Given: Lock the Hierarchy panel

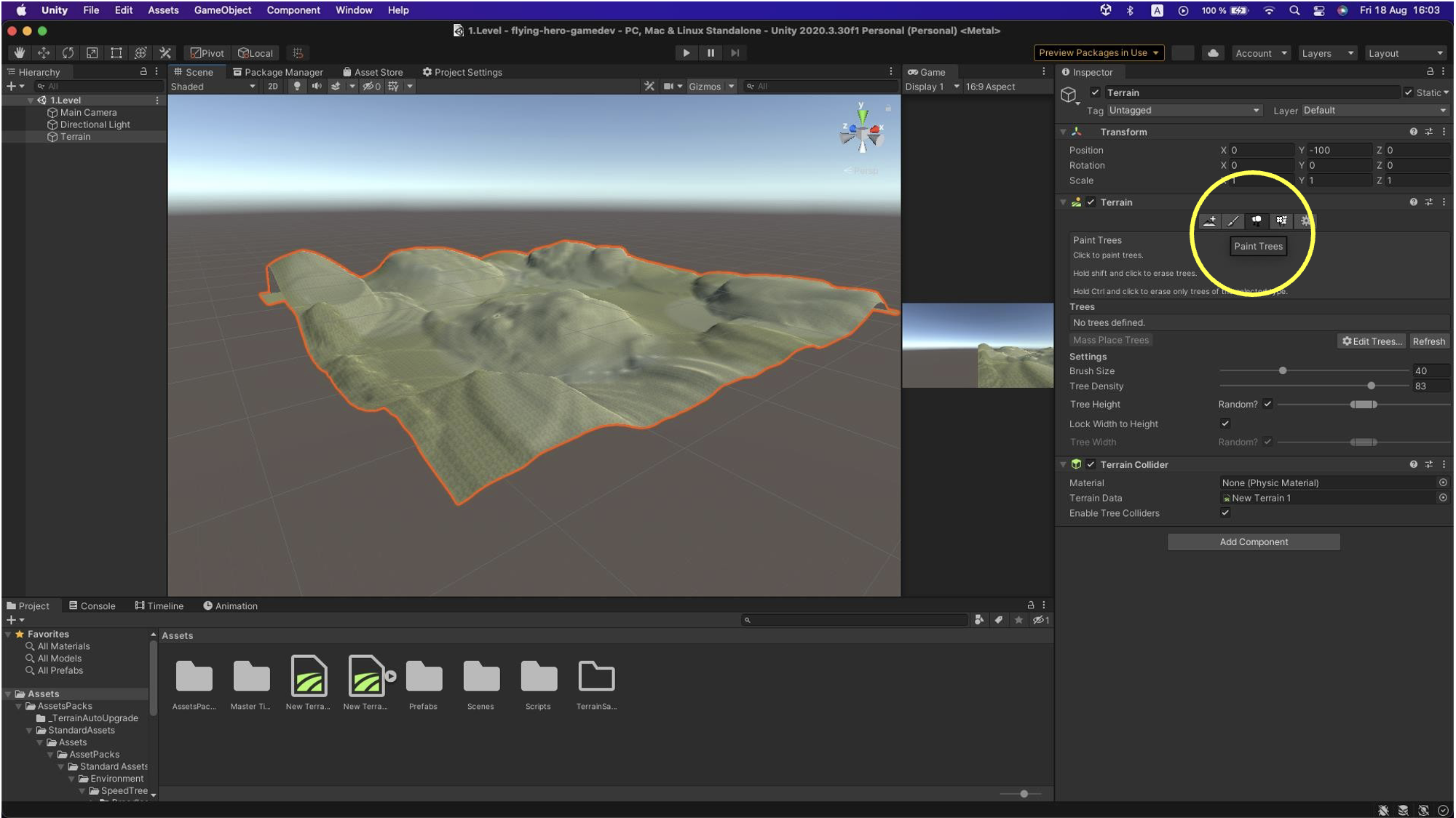Looking at the screenshot, I should (x=143, y=71).
